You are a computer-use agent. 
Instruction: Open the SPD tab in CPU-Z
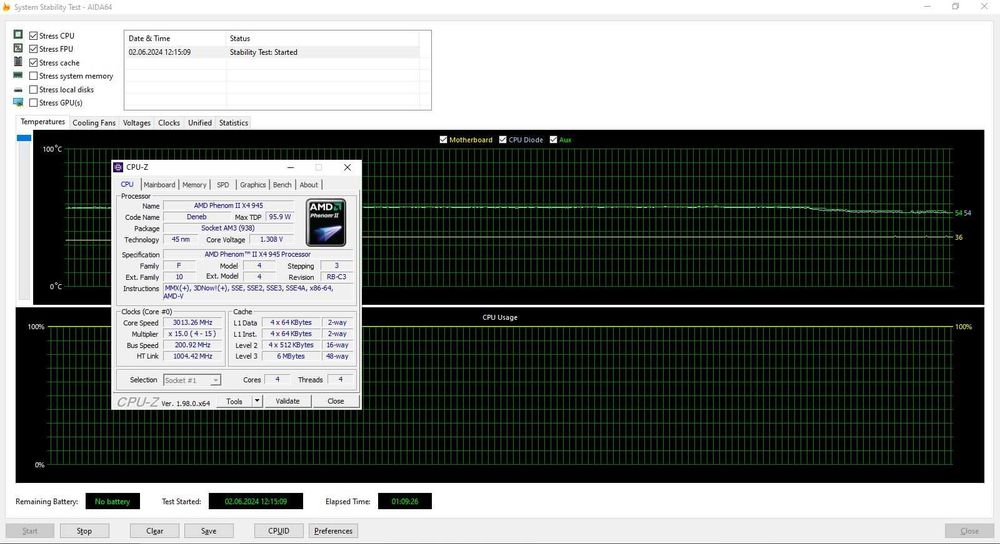point(223,185)
